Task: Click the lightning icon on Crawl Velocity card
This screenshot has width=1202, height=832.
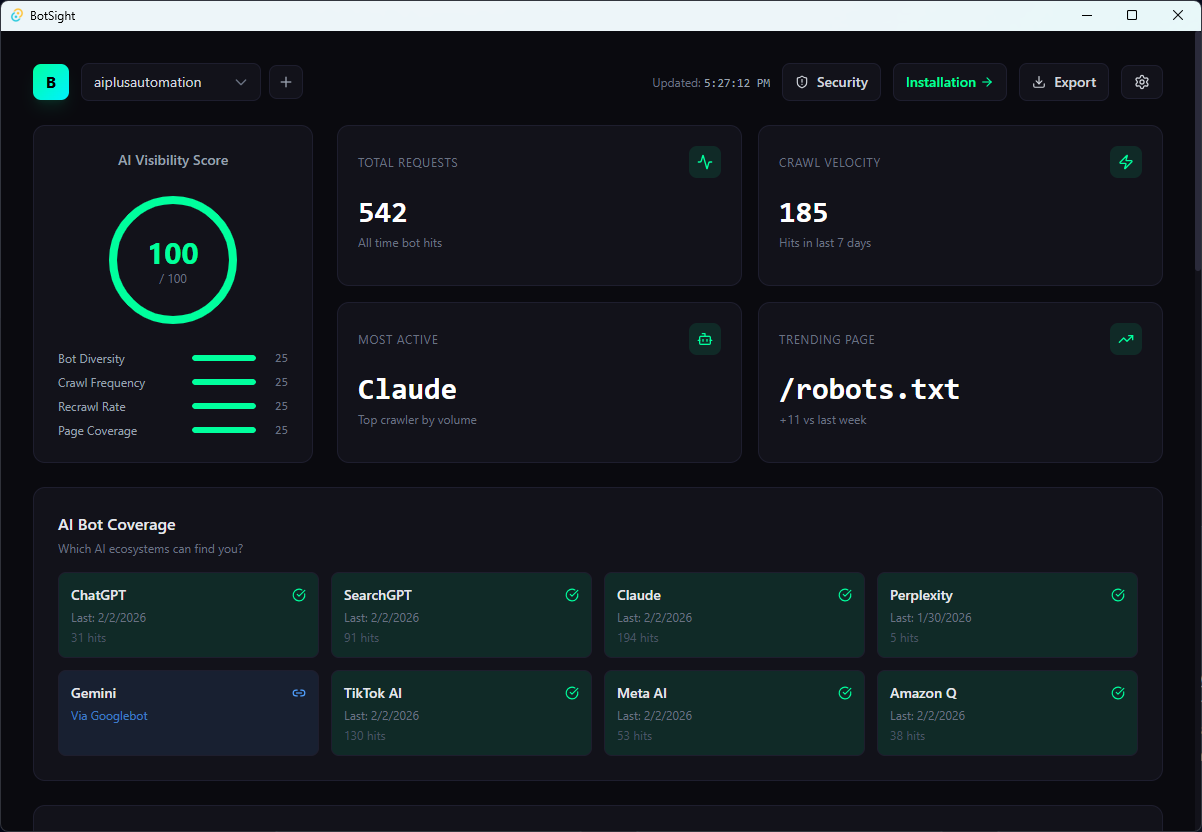Action: (1126, 162)
